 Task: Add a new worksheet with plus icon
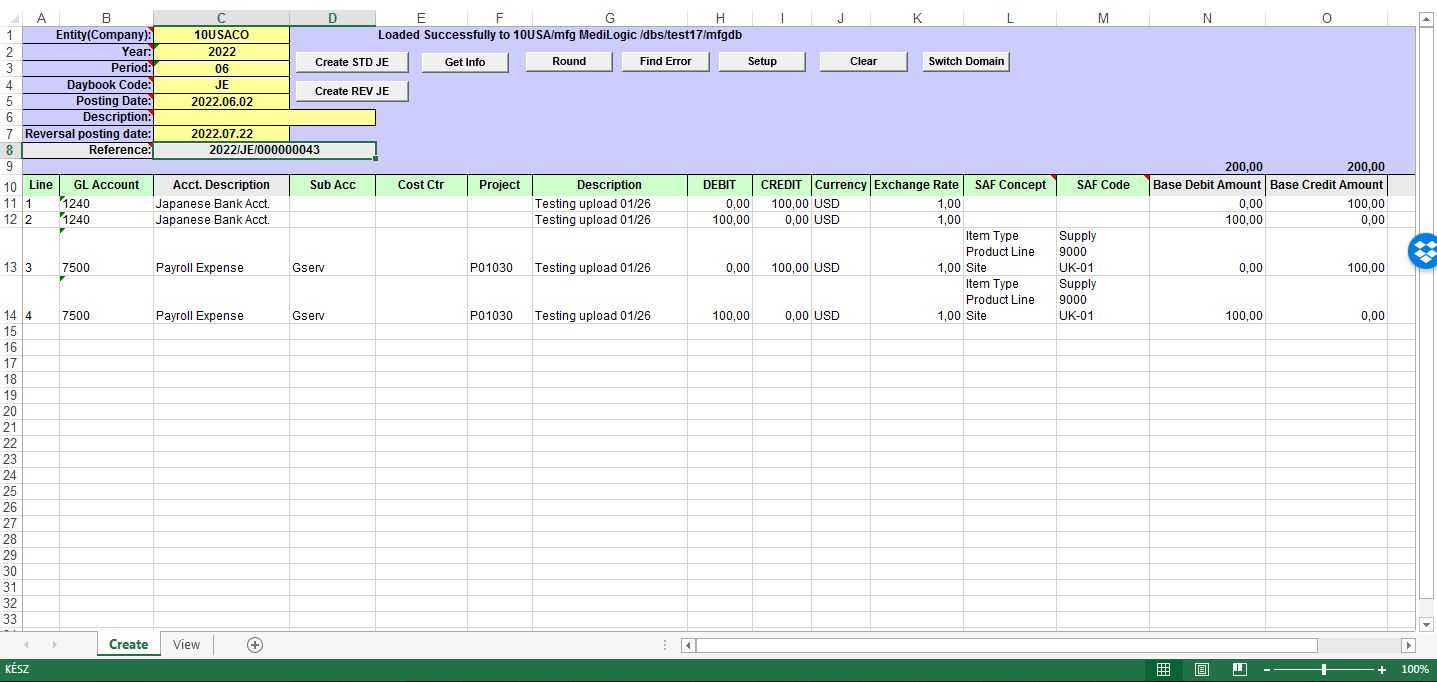pos(253,645)
